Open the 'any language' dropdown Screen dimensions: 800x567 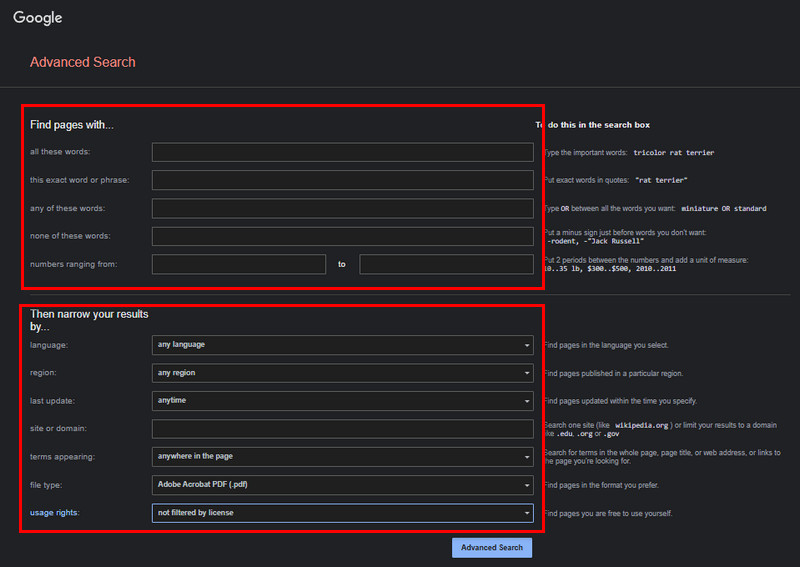[342, 345]
